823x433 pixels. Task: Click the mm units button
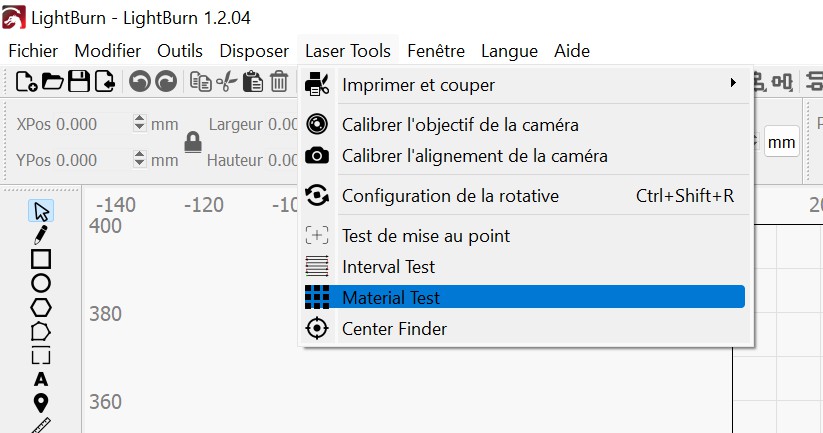pos(781,142)
